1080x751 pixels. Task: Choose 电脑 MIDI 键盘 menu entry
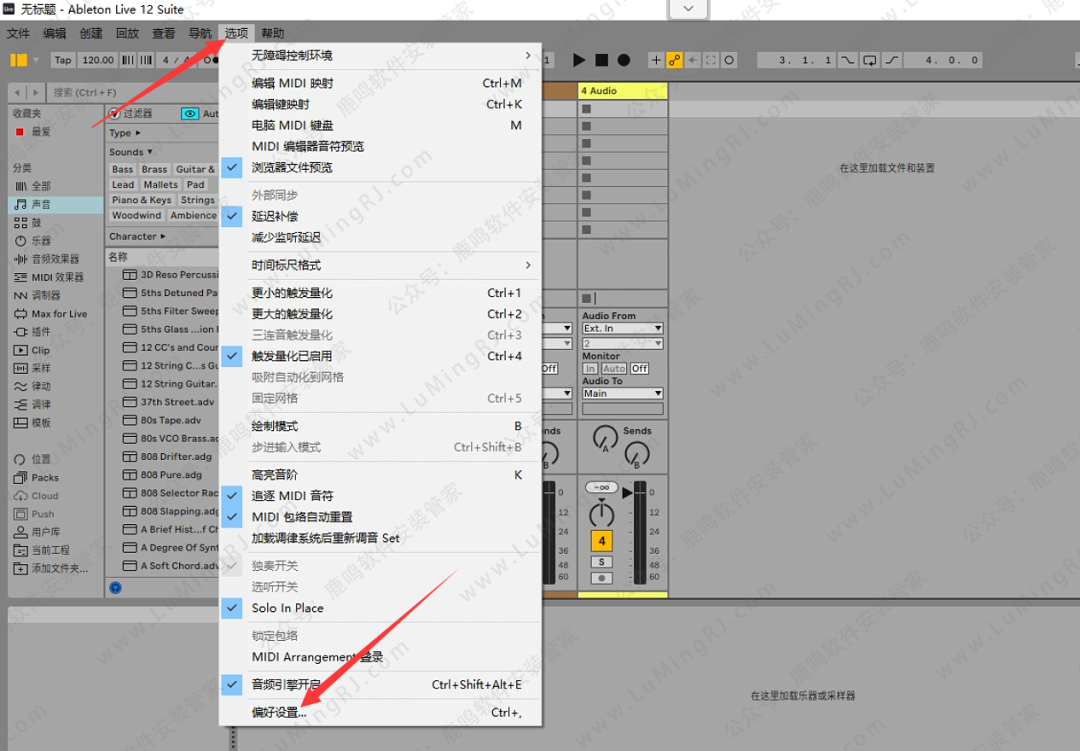[x=380, y=125]
